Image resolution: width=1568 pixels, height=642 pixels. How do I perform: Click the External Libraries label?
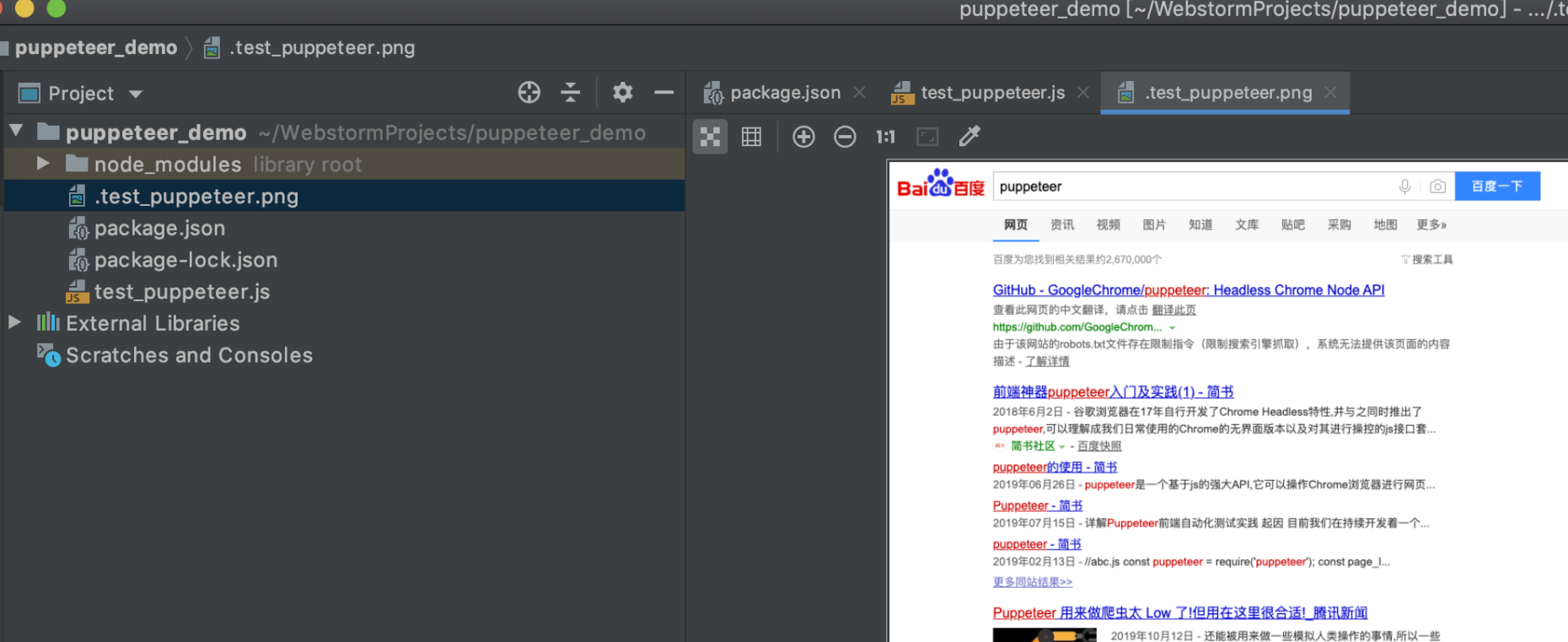(x=153, y=323)
